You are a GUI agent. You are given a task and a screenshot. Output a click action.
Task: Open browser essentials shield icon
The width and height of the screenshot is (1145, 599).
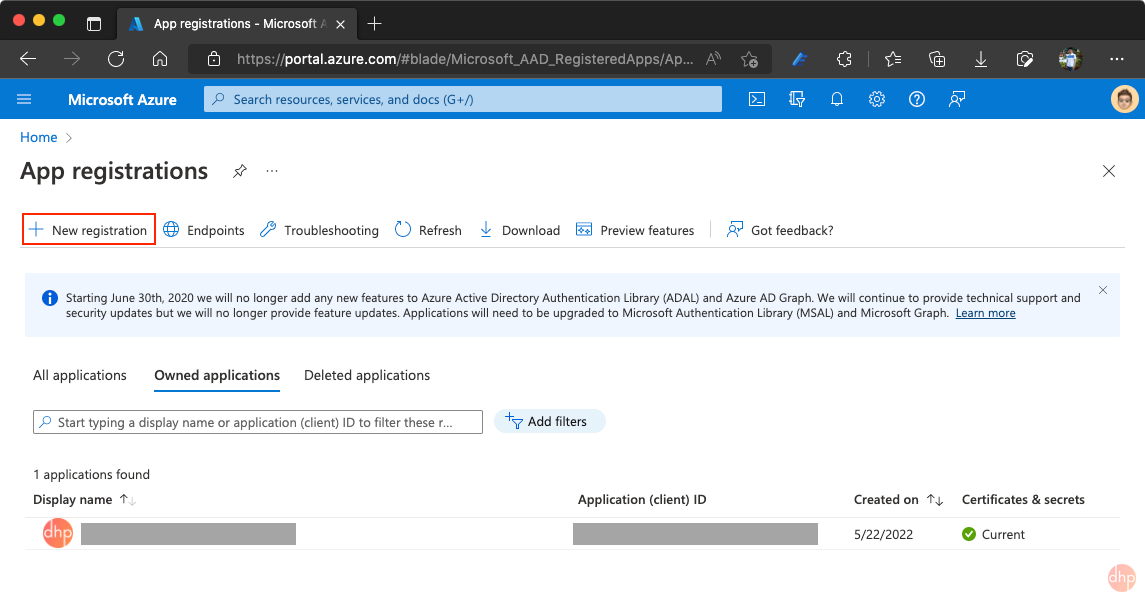point(1025,59)
